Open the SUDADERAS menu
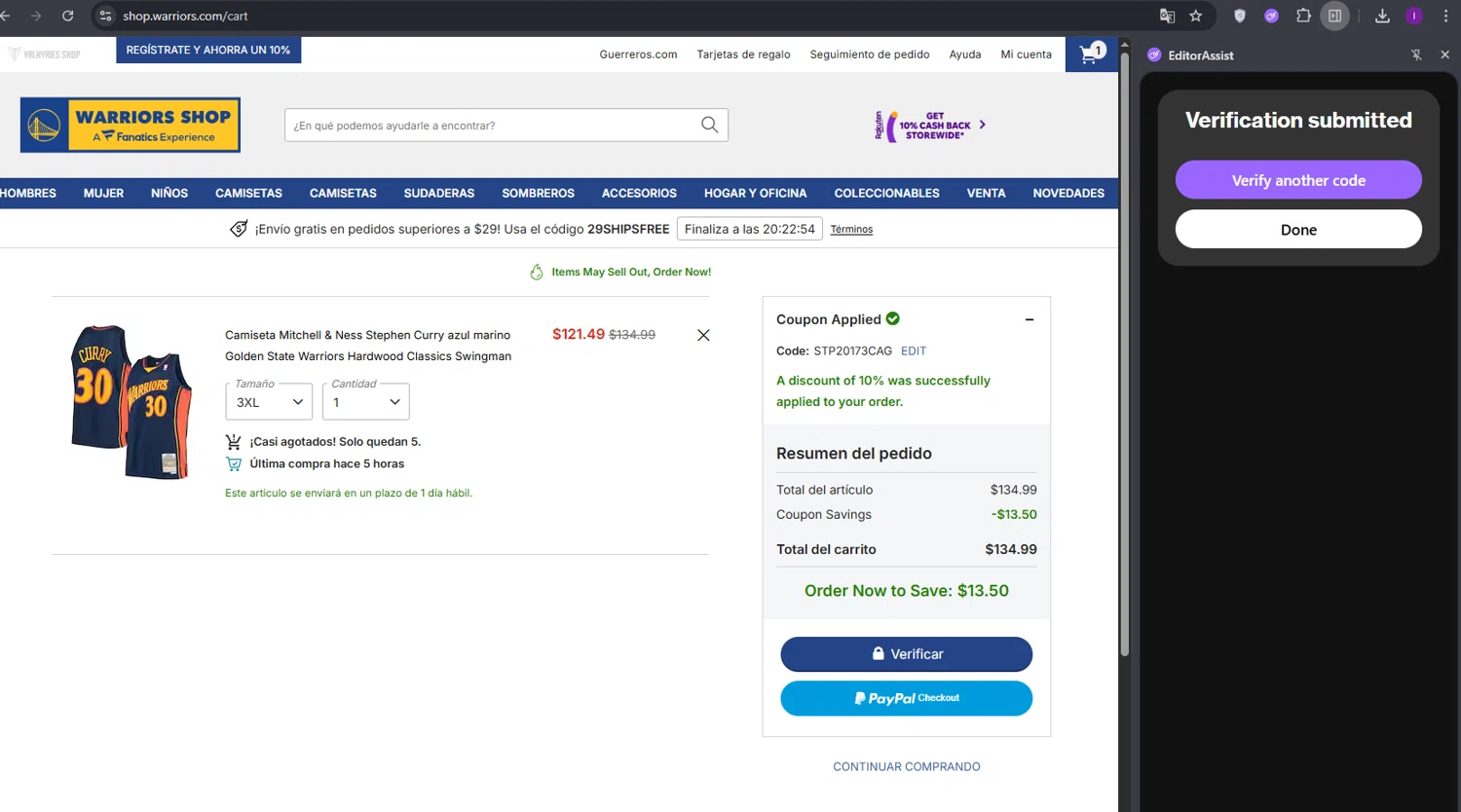 coord(439,193)
